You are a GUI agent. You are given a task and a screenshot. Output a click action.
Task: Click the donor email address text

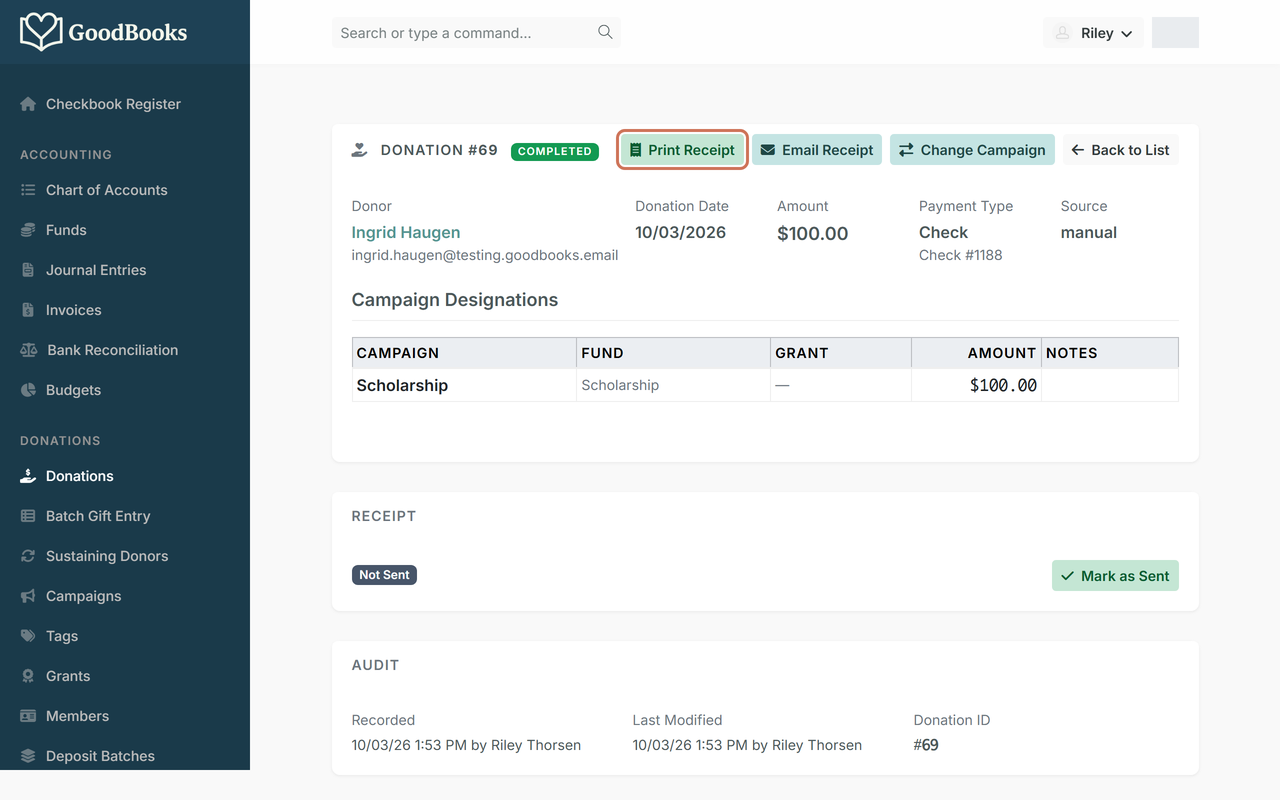(x=485, y=255)
